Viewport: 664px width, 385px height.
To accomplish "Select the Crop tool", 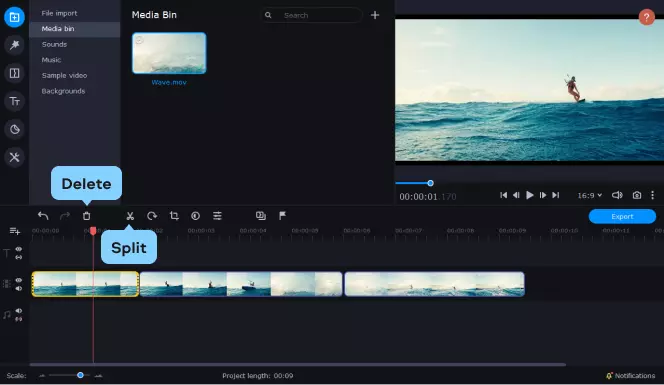I will point(174,216).
